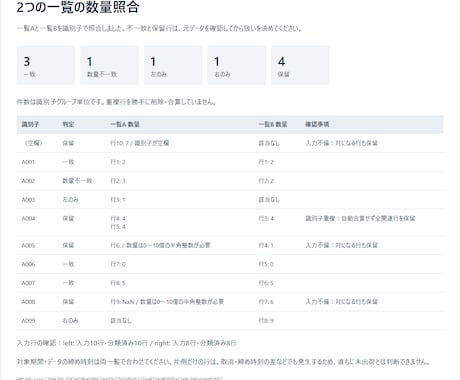
Task: Click 該当なし in the A009 row
Action: 121,321
